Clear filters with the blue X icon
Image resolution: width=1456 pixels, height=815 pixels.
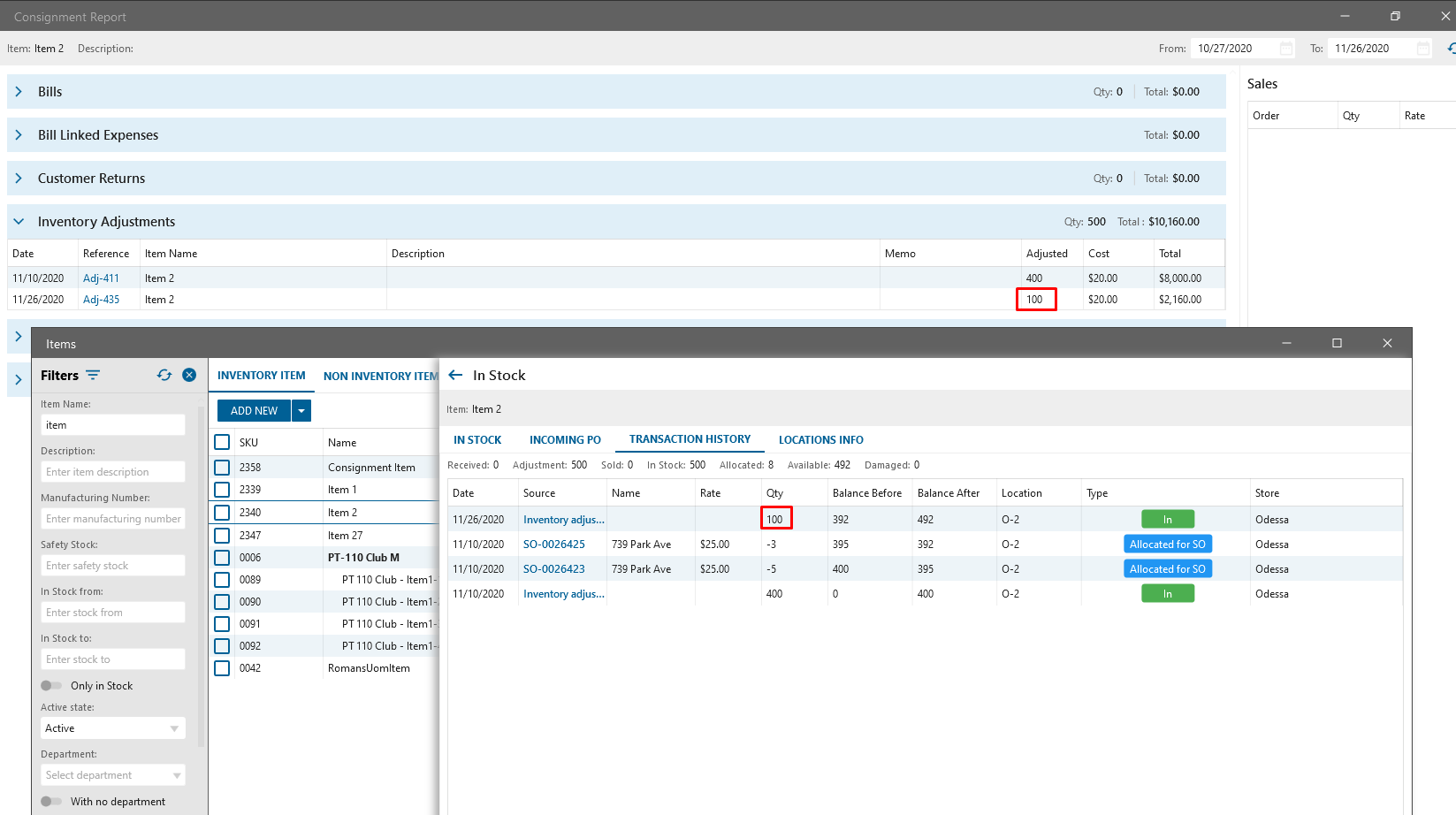click(x=189, y=375)
